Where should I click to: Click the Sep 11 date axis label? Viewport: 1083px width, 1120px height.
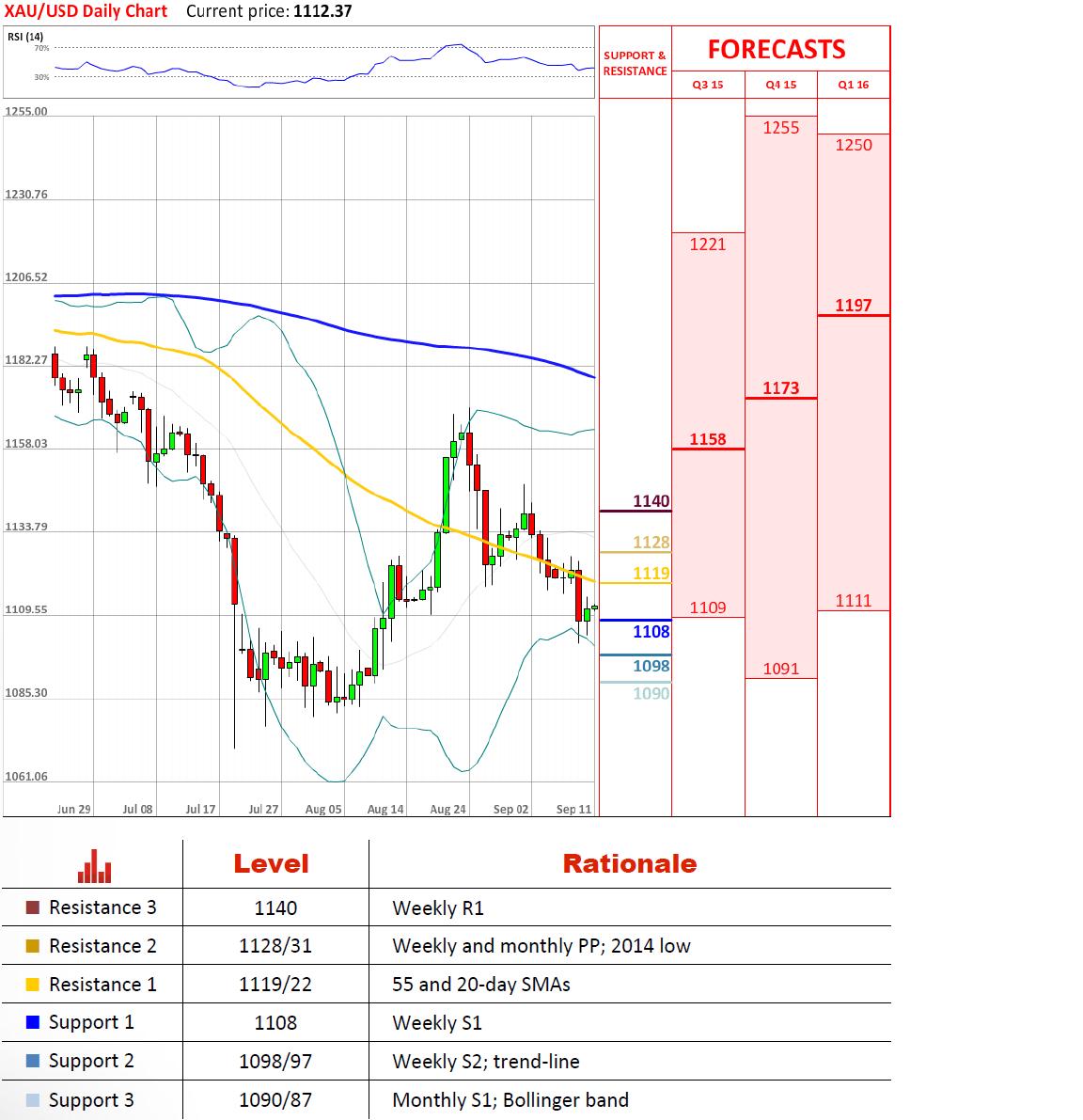574,810
